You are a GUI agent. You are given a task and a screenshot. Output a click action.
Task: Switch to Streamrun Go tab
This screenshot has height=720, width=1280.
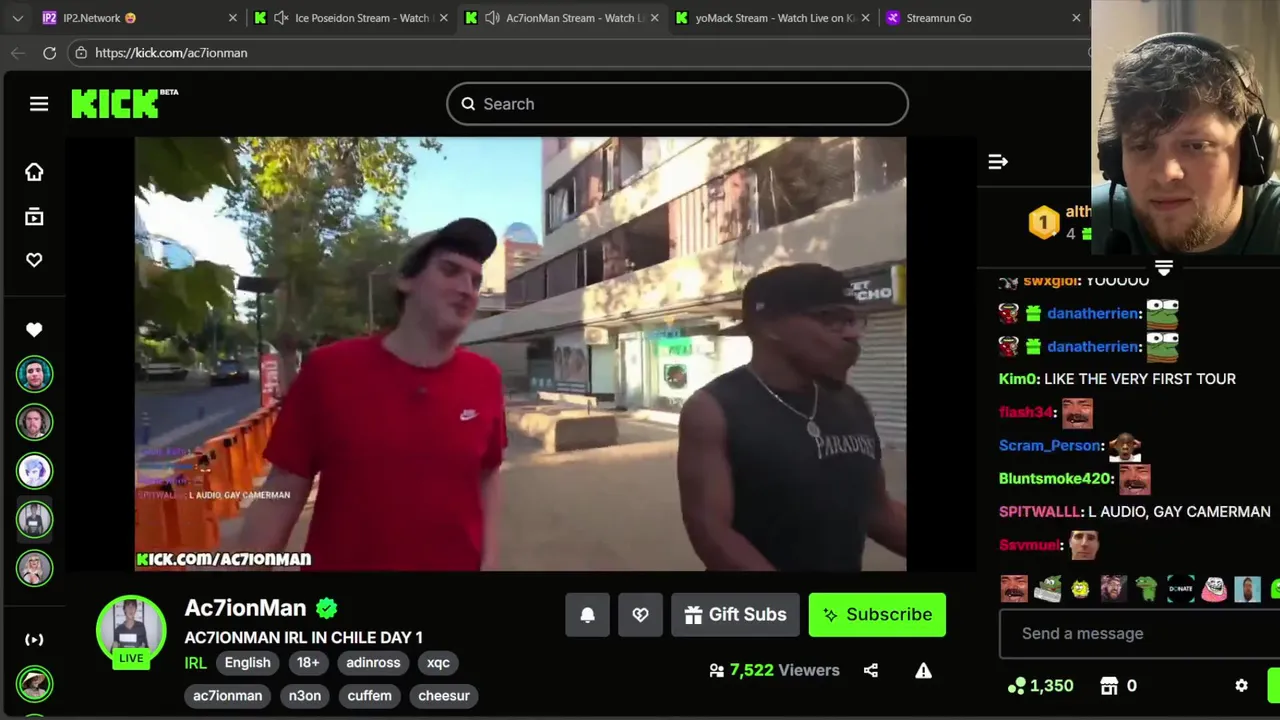click(980, 18)
